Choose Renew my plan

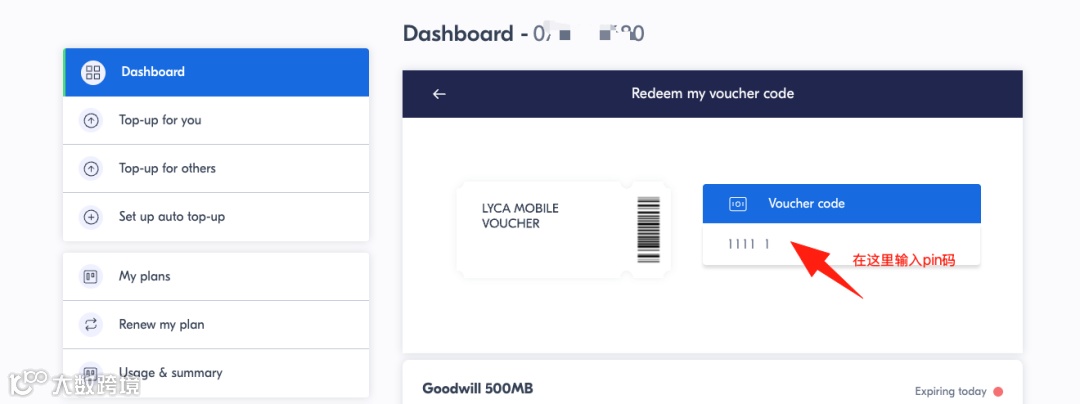(x=162, y=324)
